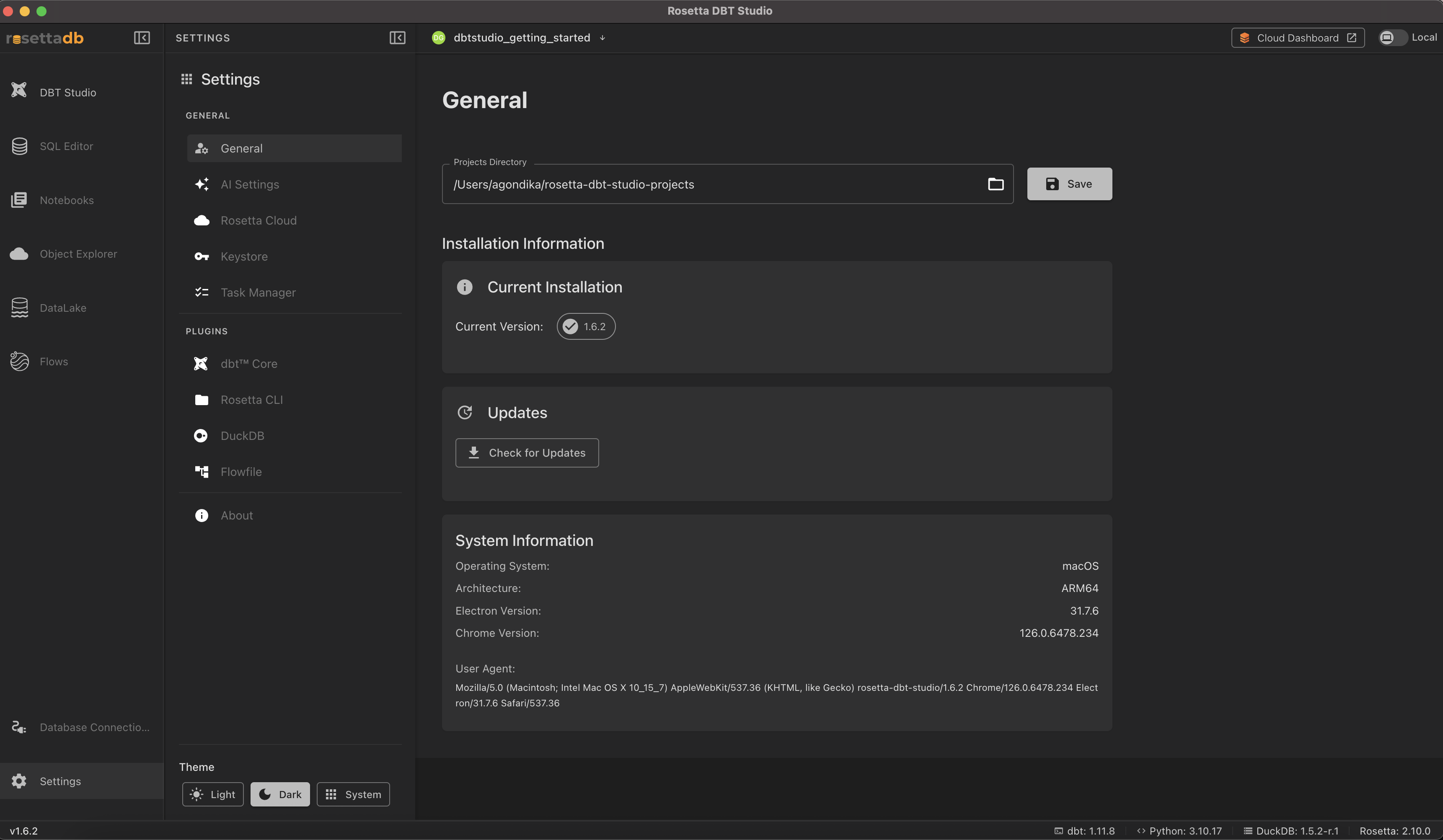Viewport: 1443px width, 840px height.
Task: Open the SQL Editor database icon
Action: point(19,146)
